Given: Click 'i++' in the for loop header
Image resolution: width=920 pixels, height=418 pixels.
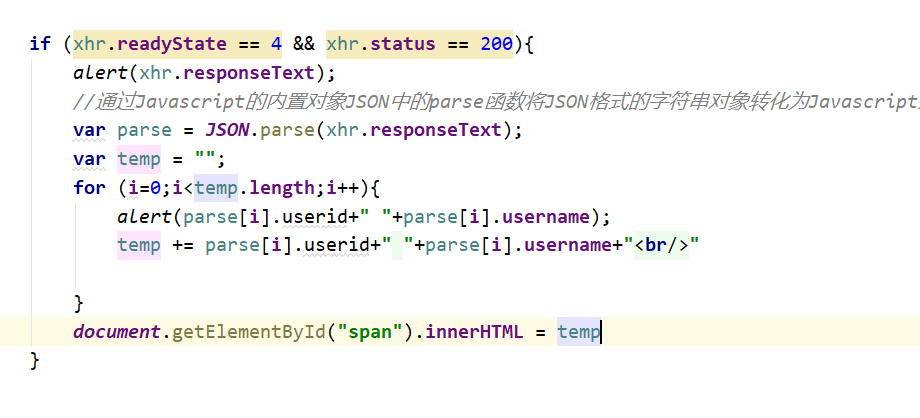Looking at the screenshot, I should point(343,188).
